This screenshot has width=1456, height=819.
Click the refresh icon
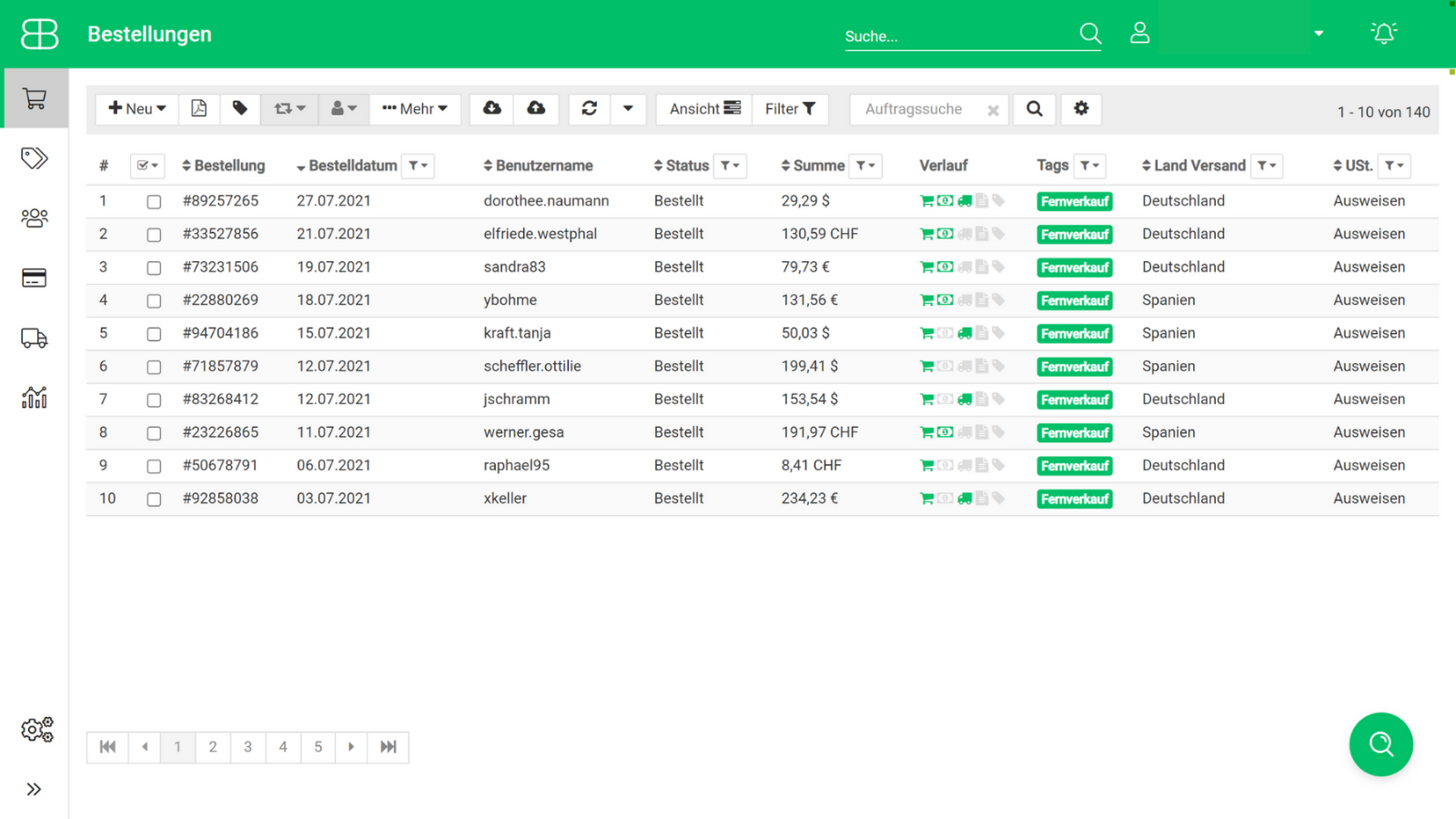[x=590, y=108]
